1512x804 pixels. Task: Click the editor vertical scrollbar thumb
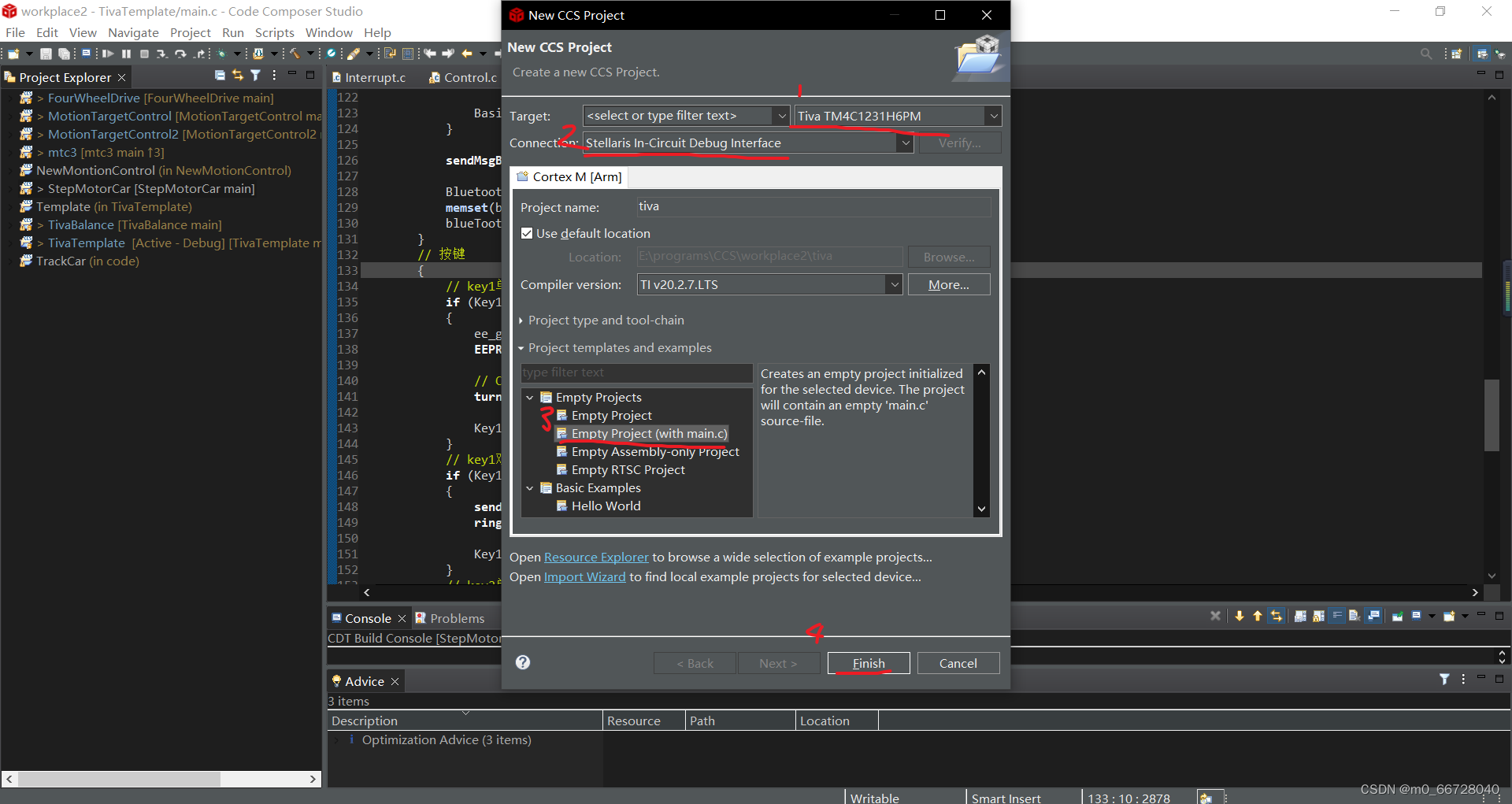click(x=1492, y=415)
